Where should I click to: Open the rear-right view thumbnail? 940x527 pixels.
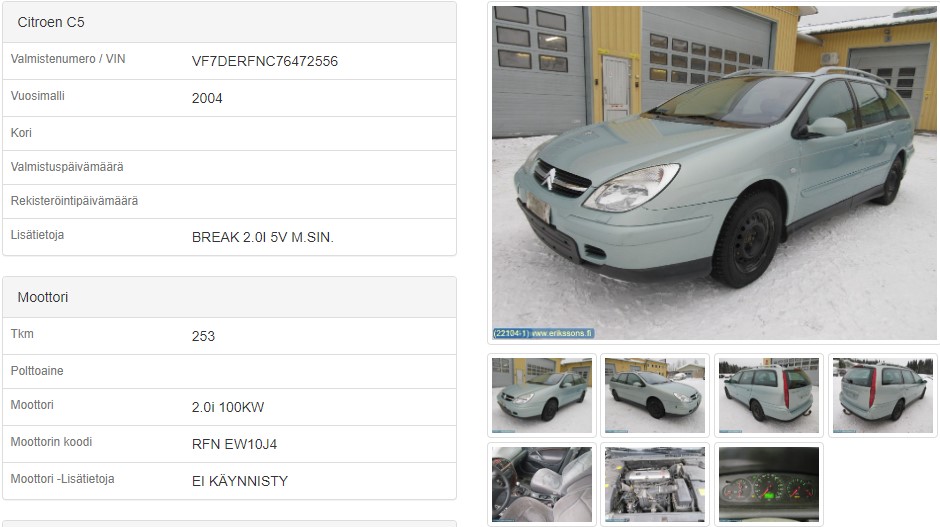click(882, 395)
